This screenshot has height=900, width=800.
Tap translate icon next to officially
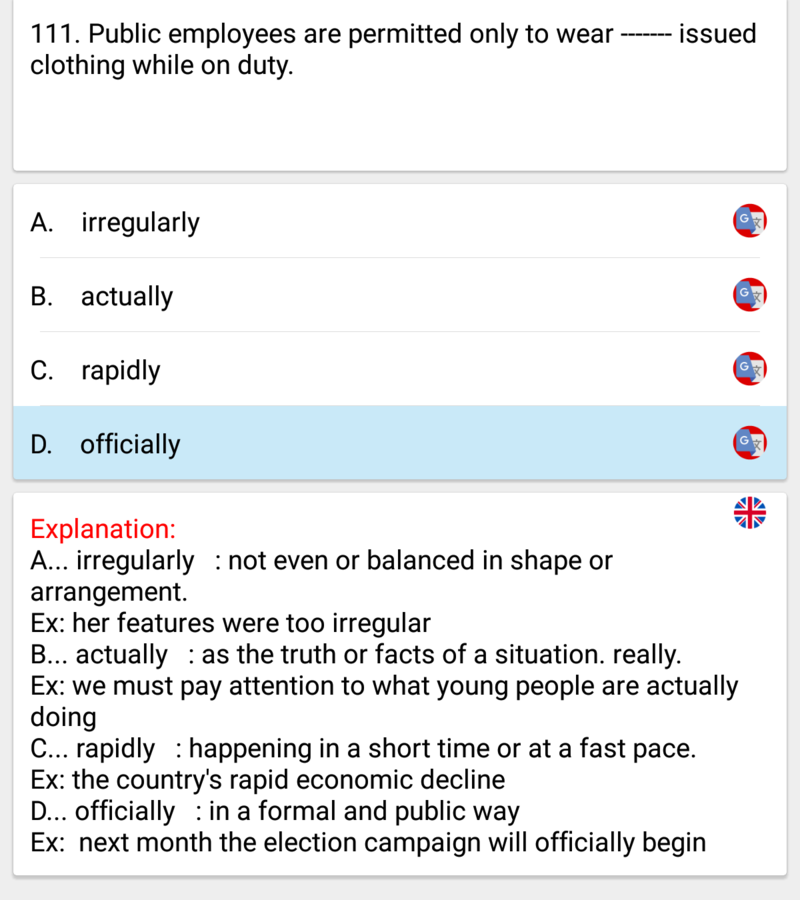point(749,443)
